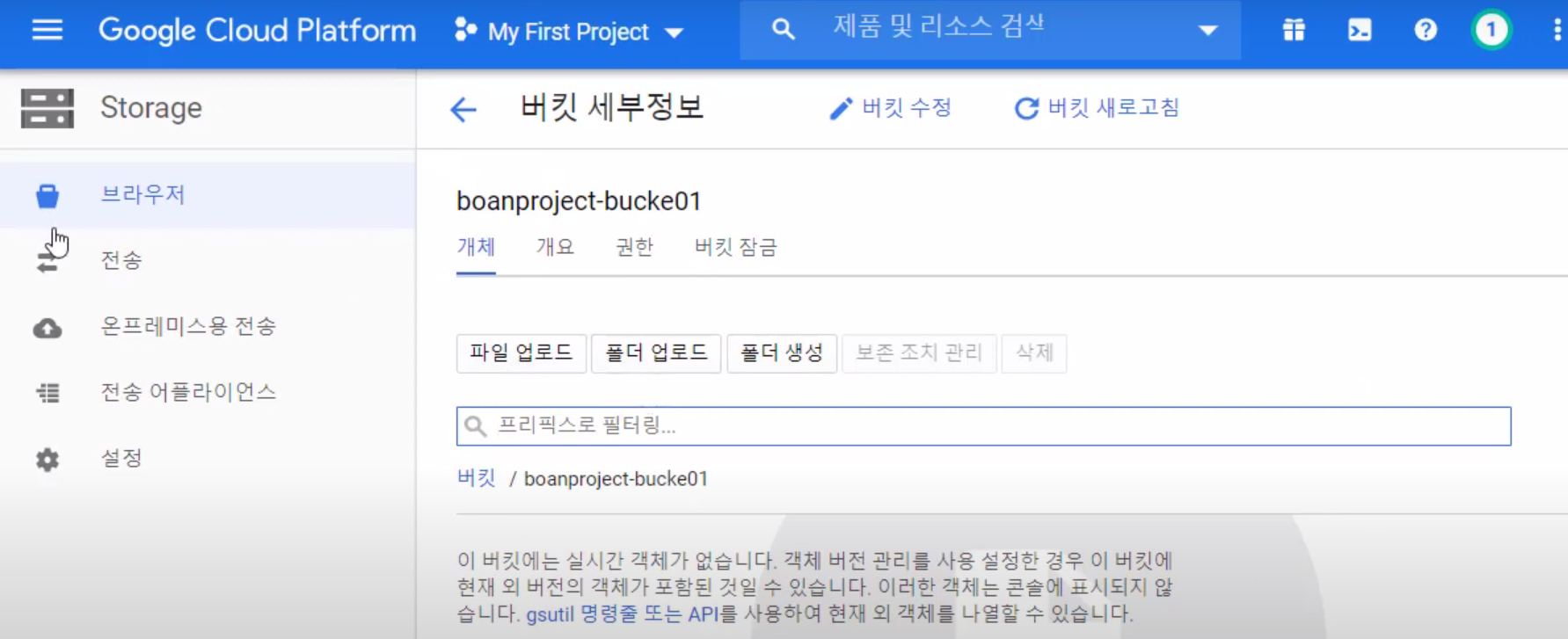Open the notifications badge showing 1
This screenshot has height=639, width=1568.
pos(1491,30)
